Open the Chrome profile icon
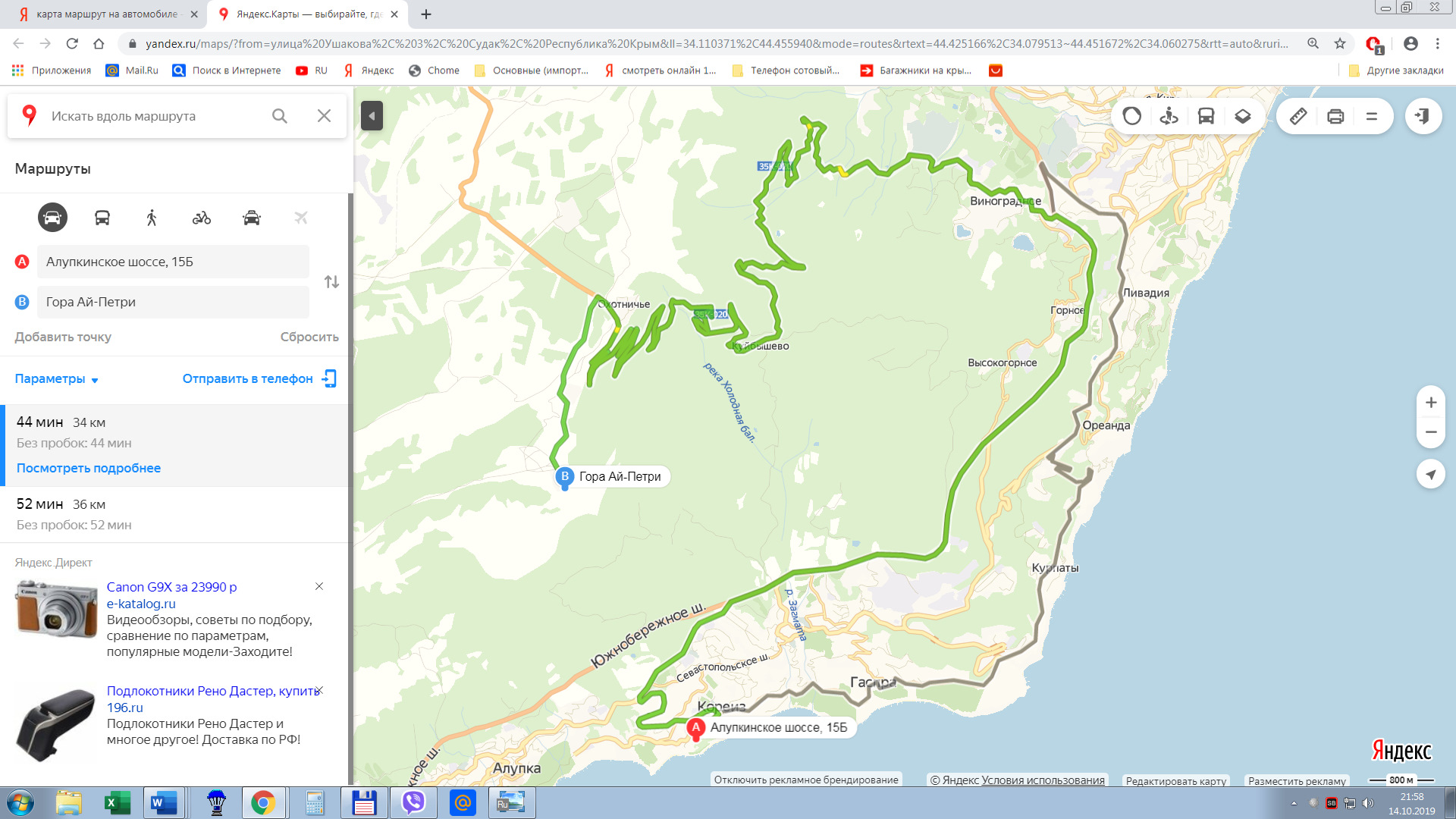Screen dimensions: 1456x819 pyautogui.click(x=1410, y=43)
